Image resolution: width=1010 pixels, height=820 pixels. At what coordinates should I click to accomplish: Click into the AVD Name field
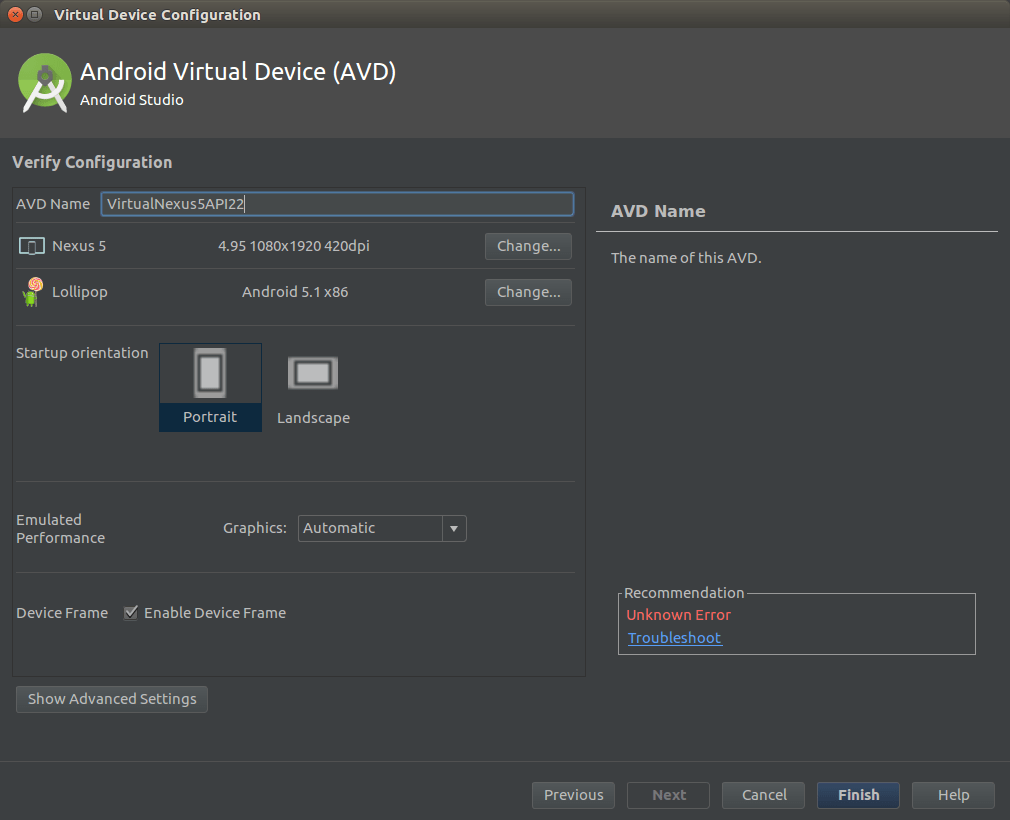coord(337,204)
